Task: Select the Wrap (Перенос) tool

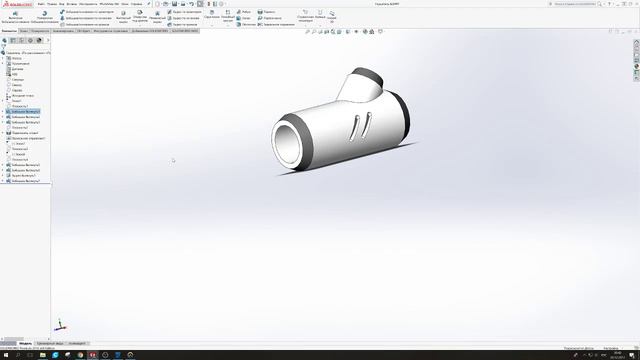Action: click(x=266, y=12)
